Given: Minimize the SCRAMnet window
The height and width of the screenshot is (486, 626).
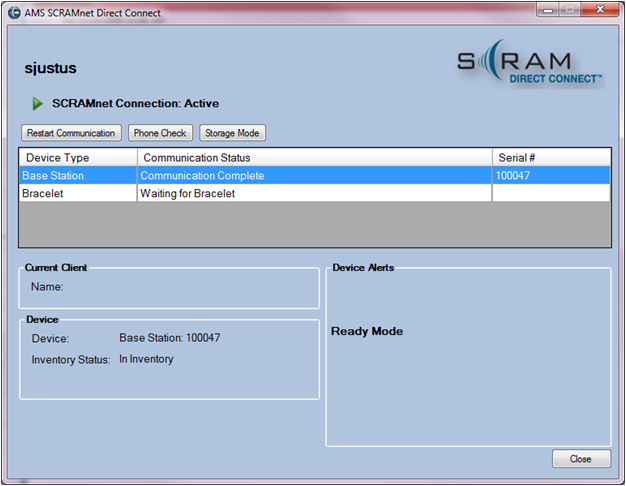Looking at the screenshot, I should pos(549,9).
